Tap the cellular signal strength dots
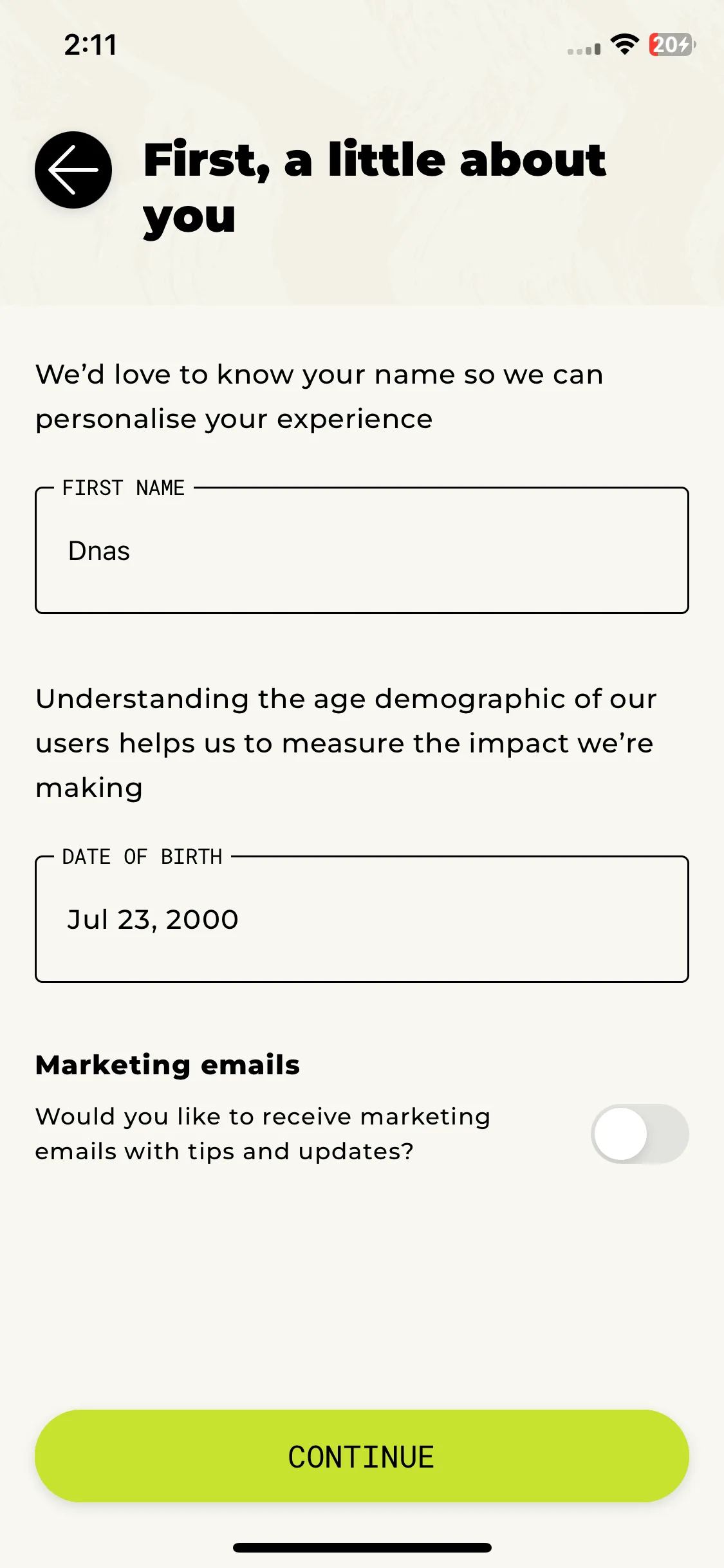Screen dimensions: 724x1568 pos(584,49)
